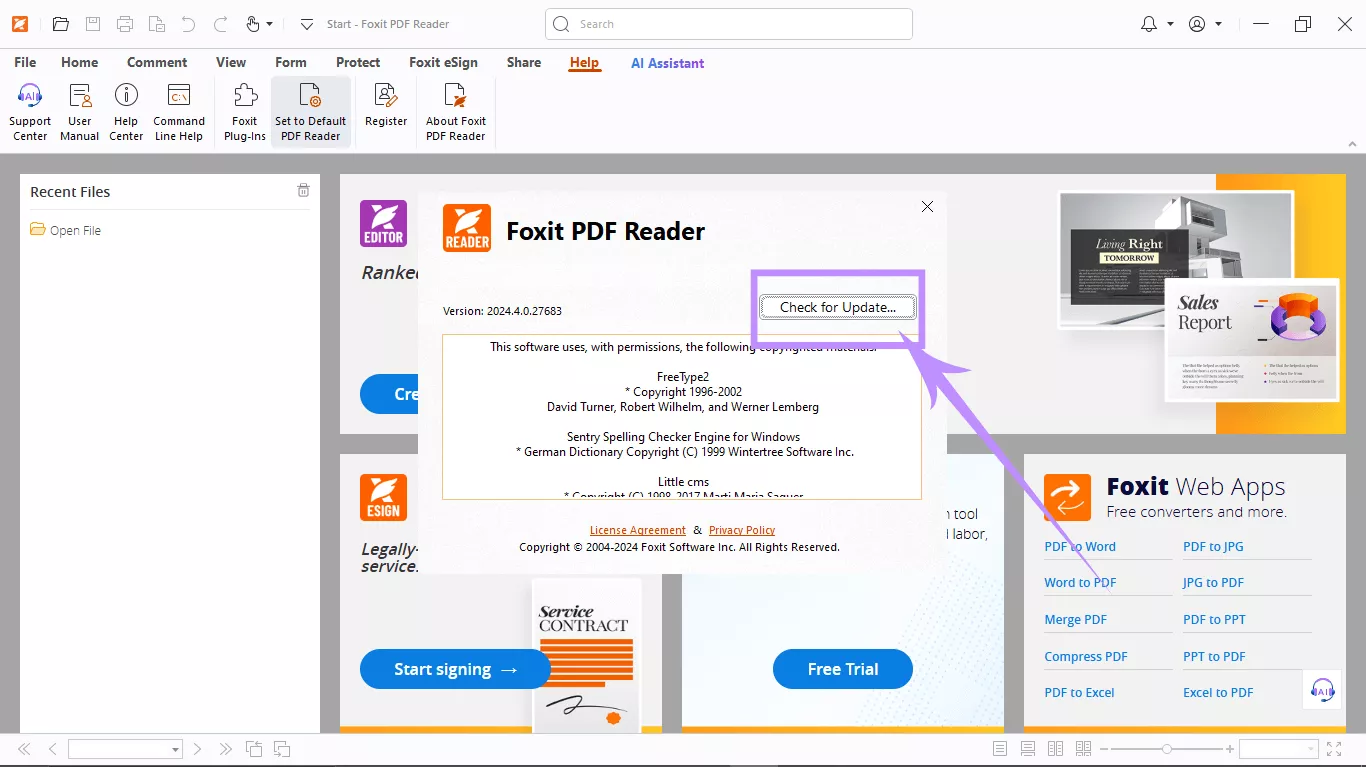Open About Foxit PDF Reader

[456, 112]
